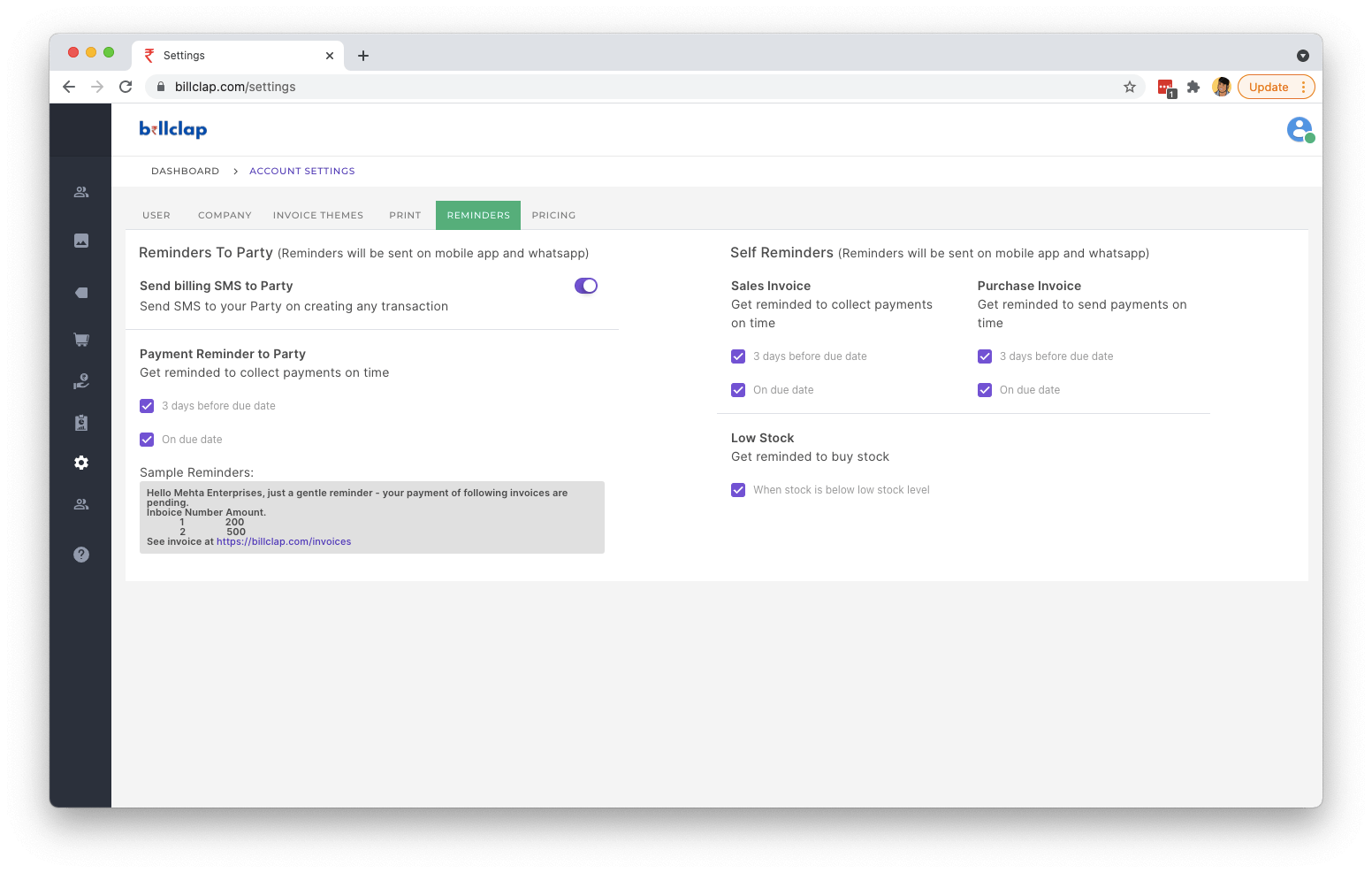Uncheck Purchase Invoice 3 days before due date
Image resolution: width=1372 pixels, height=873 pixels.
pos(985,356)
